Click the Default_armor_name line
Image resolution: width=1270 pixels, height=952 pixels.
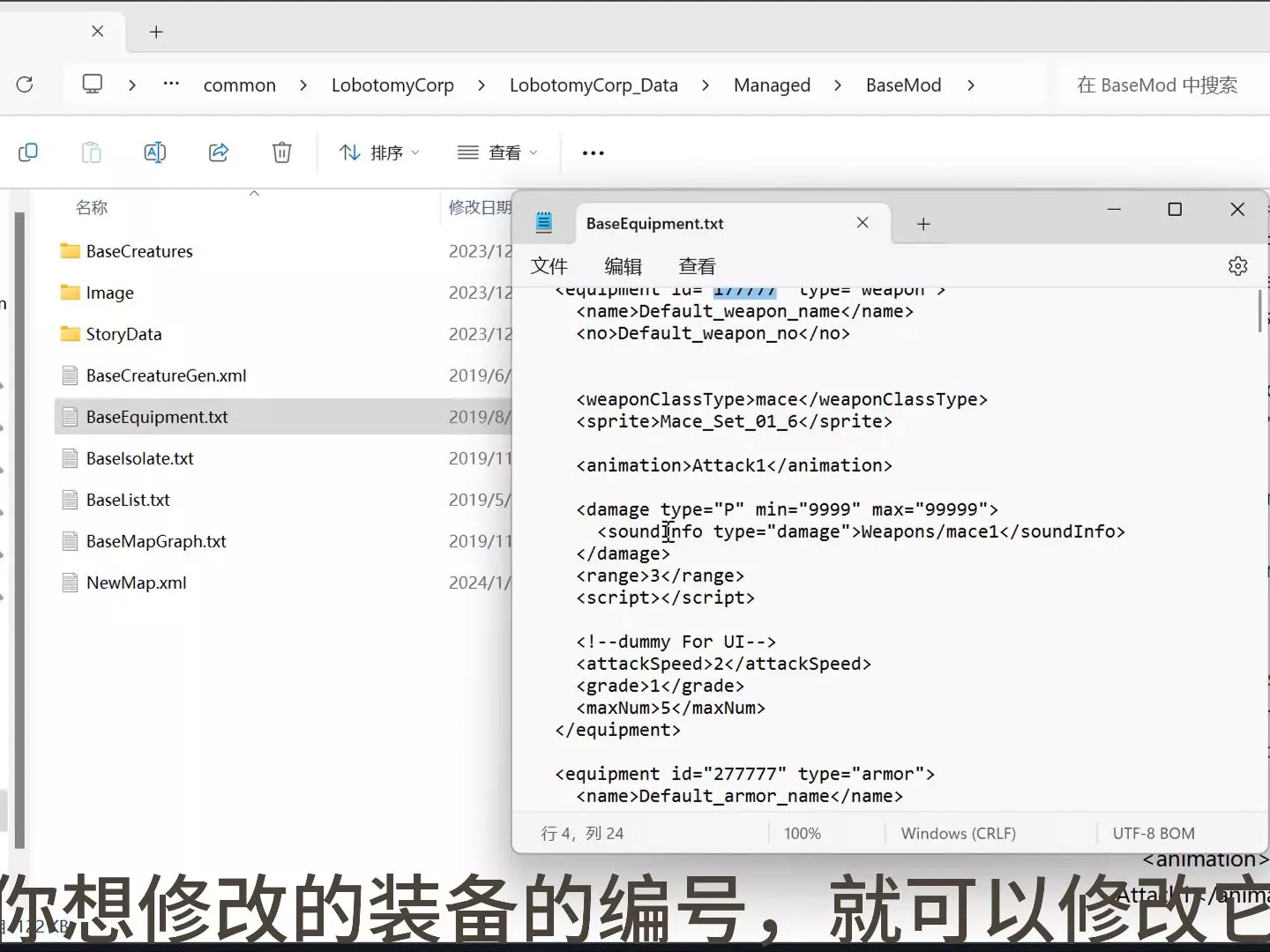(740, 796)
